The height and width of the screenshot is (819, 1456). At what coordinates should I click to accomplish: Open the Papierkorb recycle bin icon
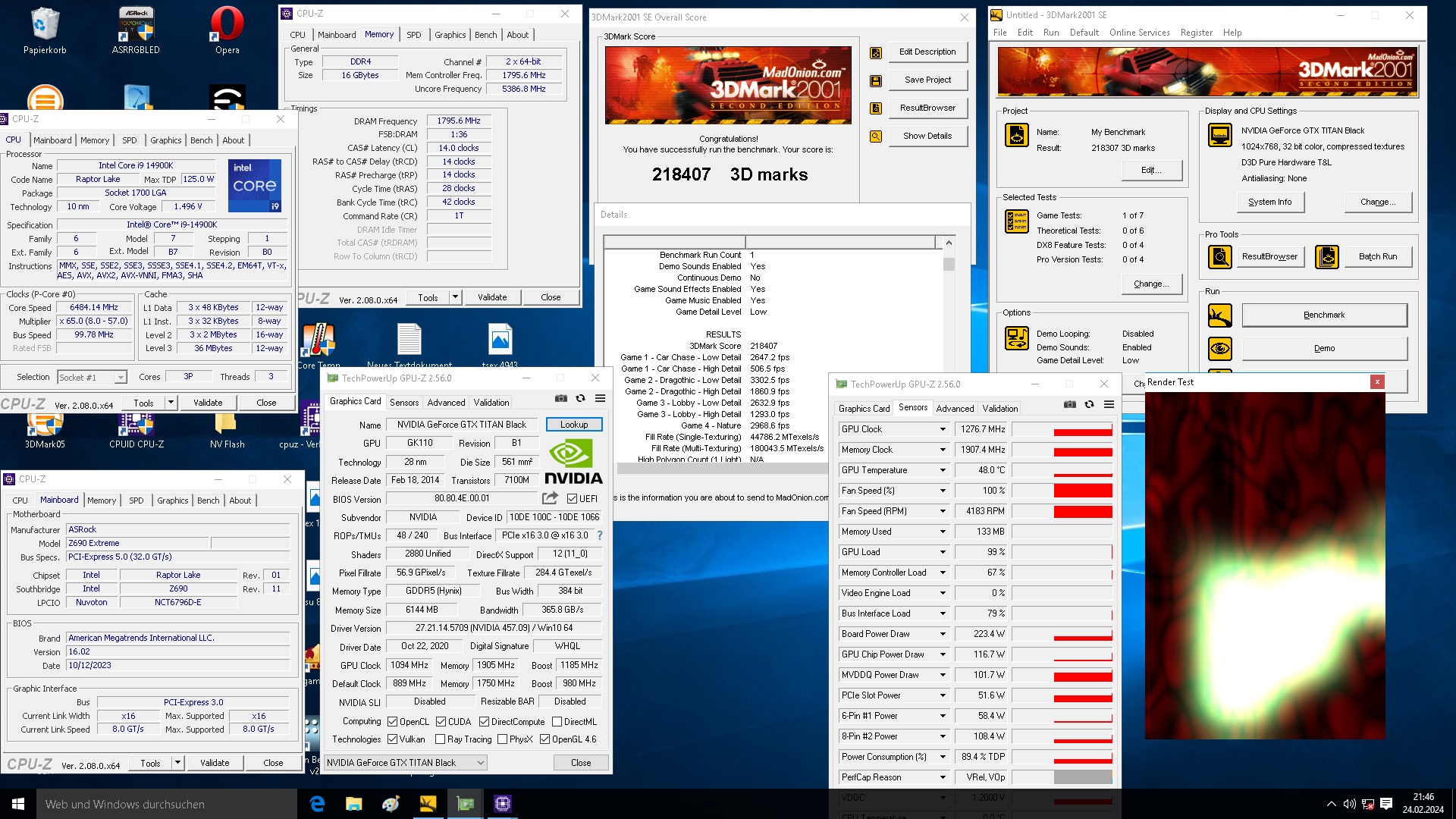(45, 30)
